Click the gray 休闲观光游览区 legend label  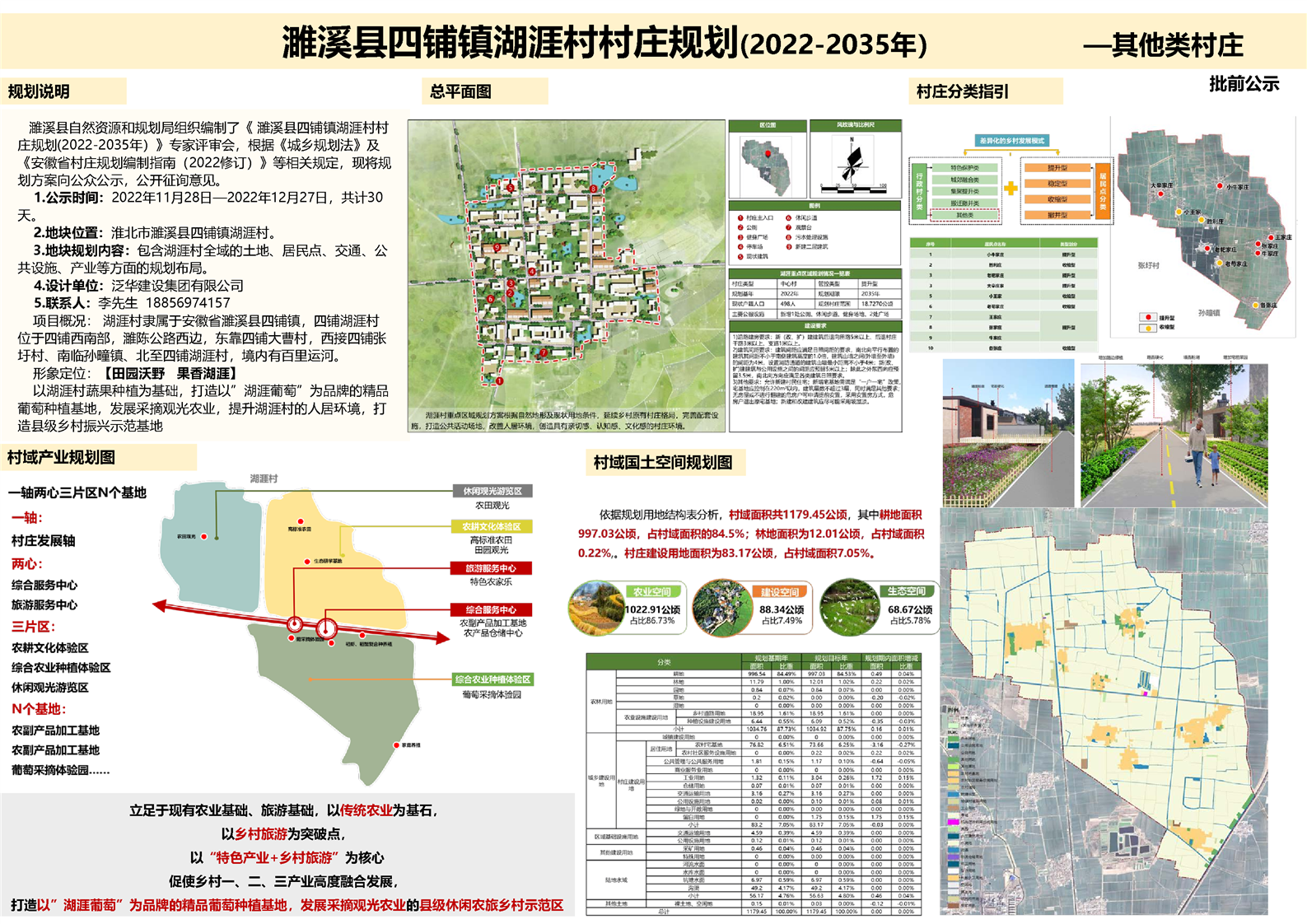[x=492, y=491]
